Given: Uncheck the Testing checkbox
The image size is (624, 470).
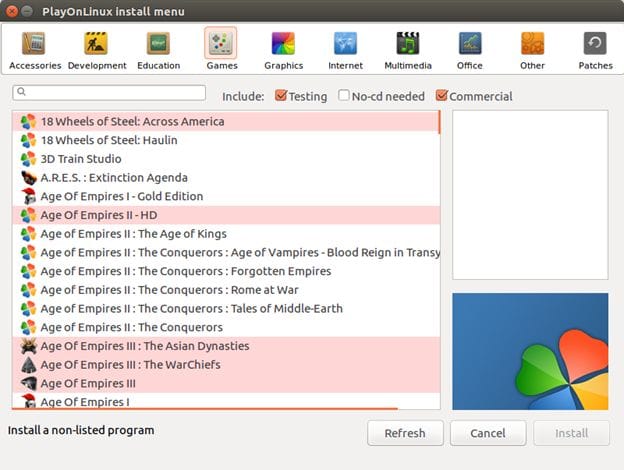Looking at the screenshot, I should 281,96.
